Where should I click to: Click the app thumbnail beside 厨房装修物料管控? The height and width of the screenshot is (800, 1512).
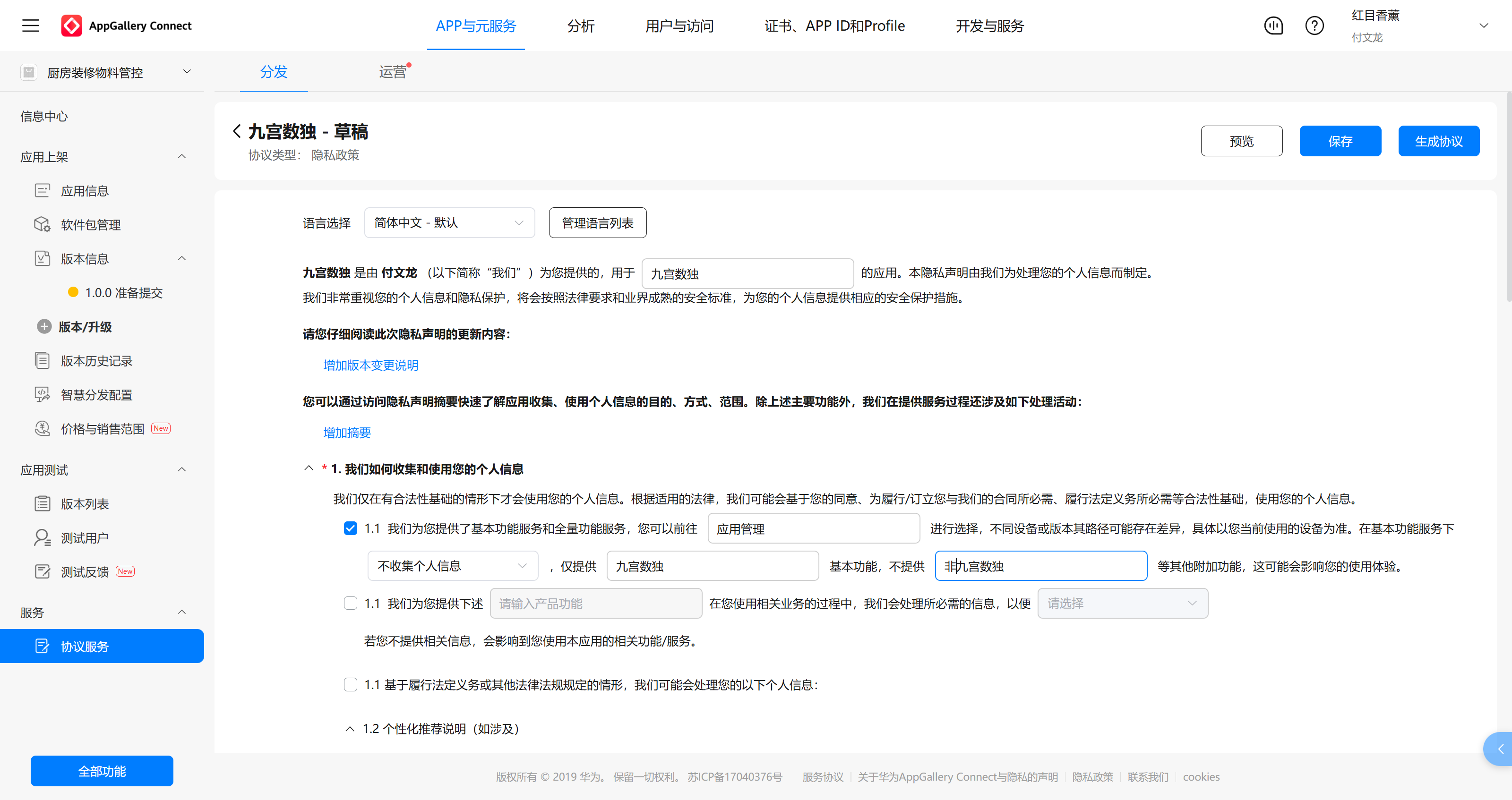pyautogui.click(x=29, y=72)
